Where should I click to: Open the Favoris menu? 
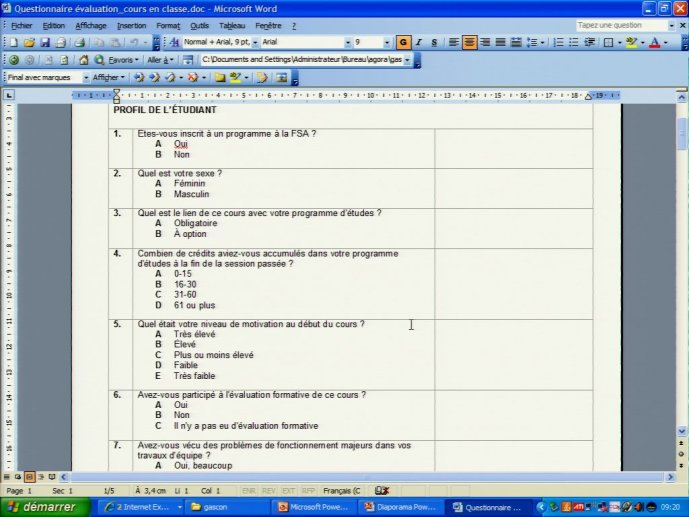click(123, 60)
